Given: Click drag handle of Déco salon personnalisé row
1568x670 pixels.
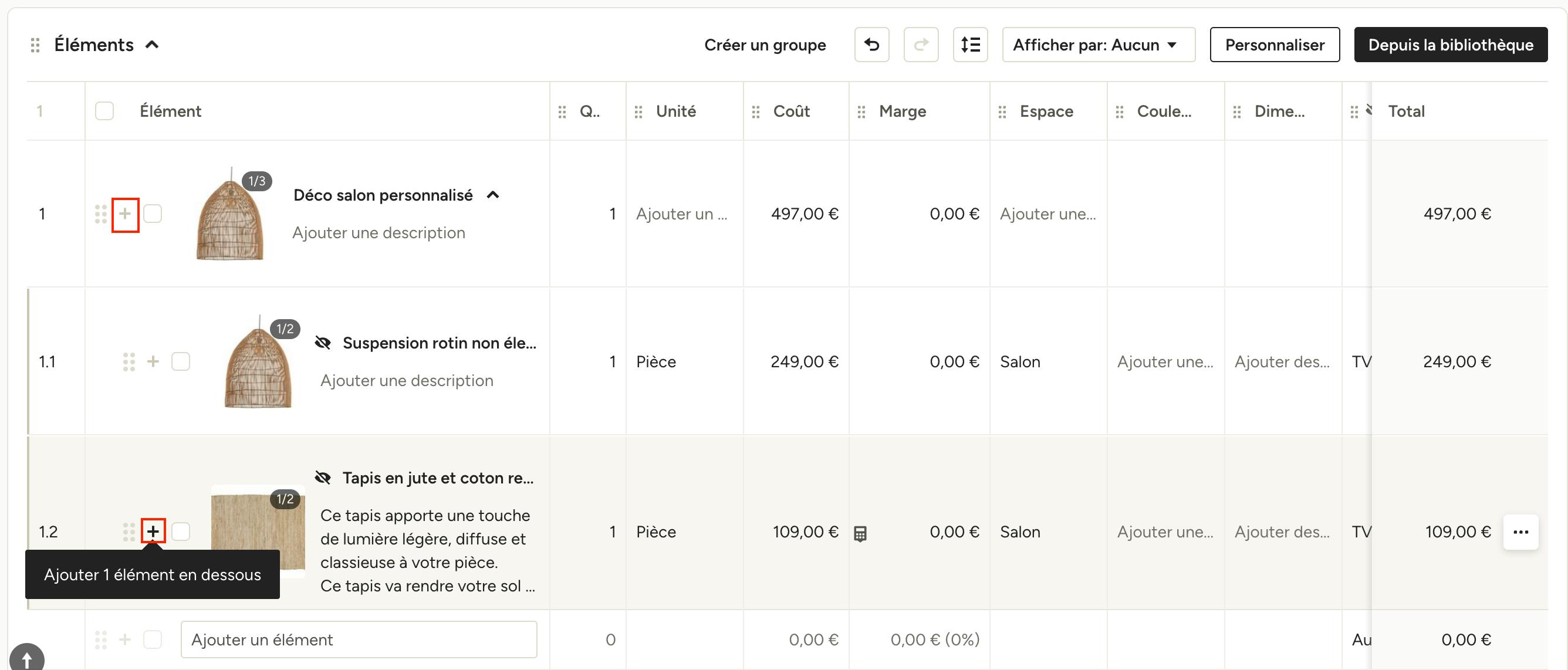Looking at the screenshot, I should 101,214.
